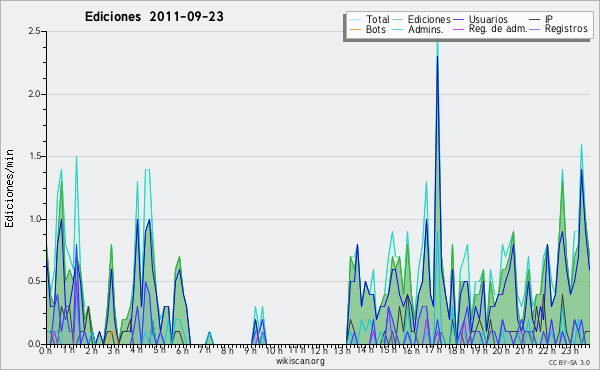Click the 'Admins.' legend label
The width and height of the screenshot is (600, 370).
(426, 29)
